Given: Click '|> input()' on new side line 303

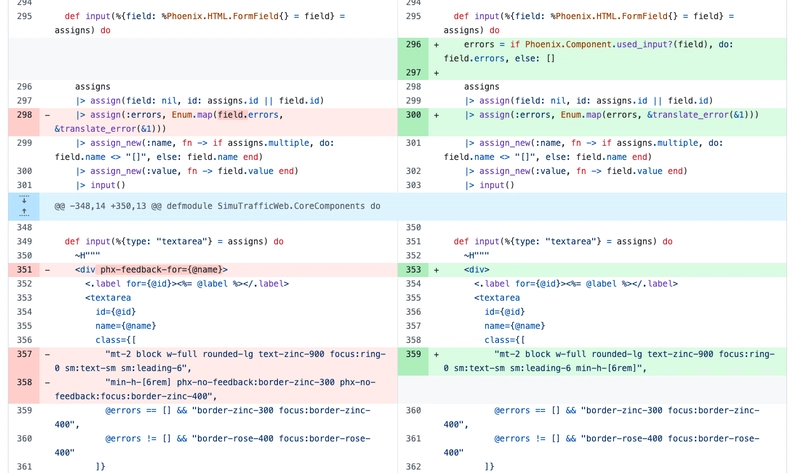Looking at the screenshot, I should (489, 185).
